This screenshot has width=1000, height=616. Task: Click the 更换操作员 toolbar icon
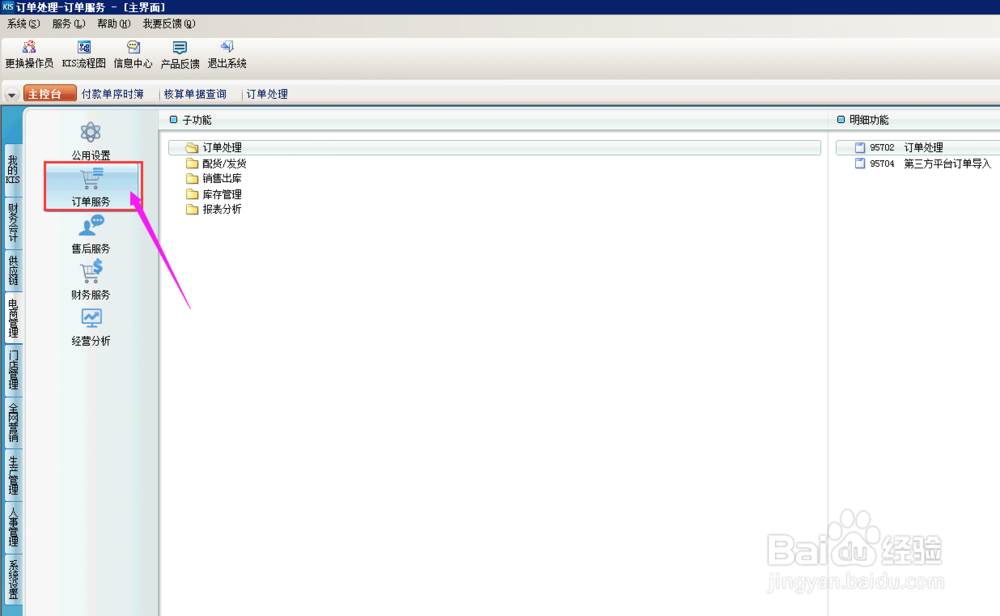29,47
